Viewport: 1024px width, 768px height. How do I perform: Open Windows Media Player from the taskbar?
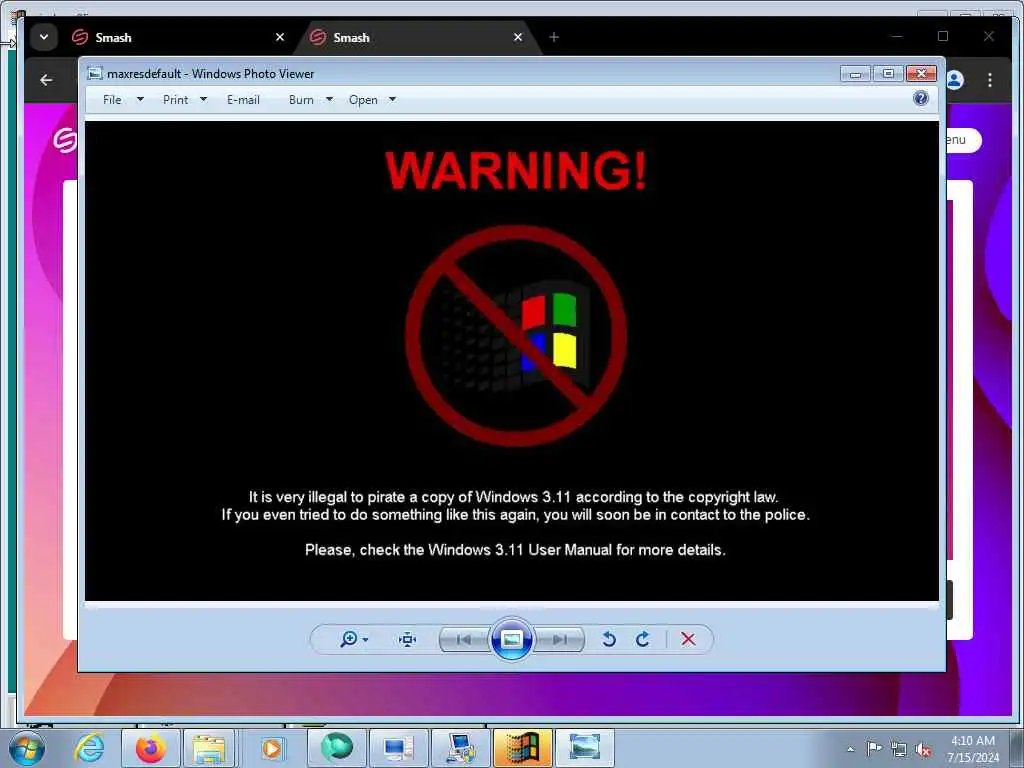click(x=272, y=748)
